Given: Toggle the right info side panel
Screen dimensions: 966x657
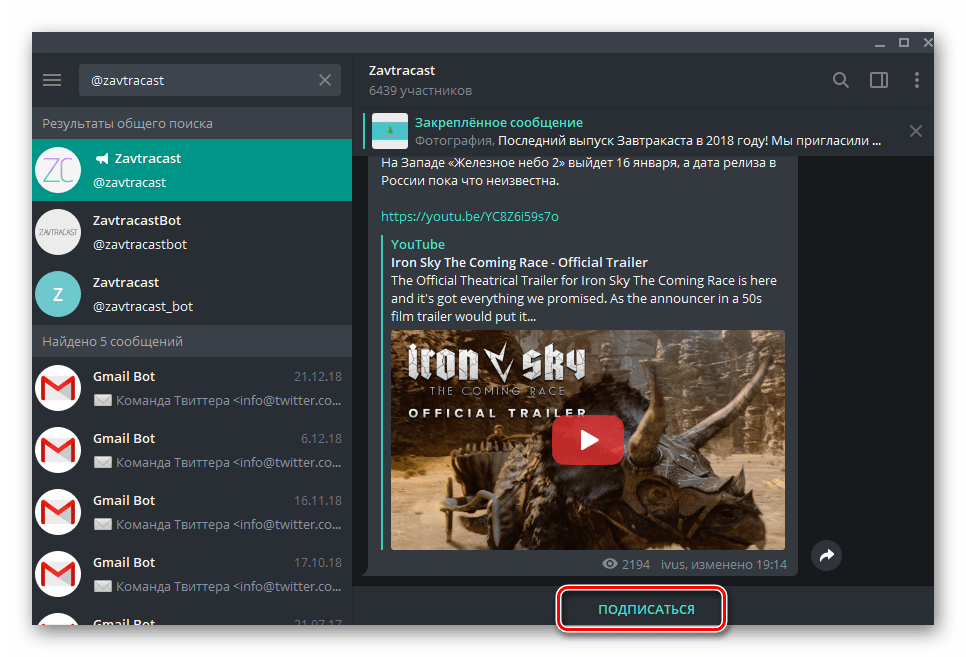Looking at the screenshot, I should tap(879, 80).
